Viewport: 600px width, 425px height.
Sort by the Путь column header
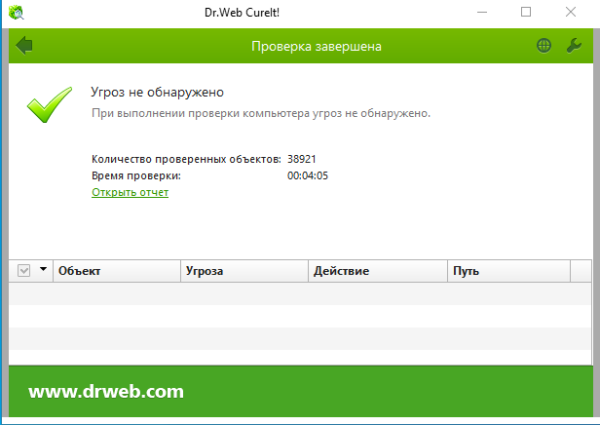(x=509, y=271)
